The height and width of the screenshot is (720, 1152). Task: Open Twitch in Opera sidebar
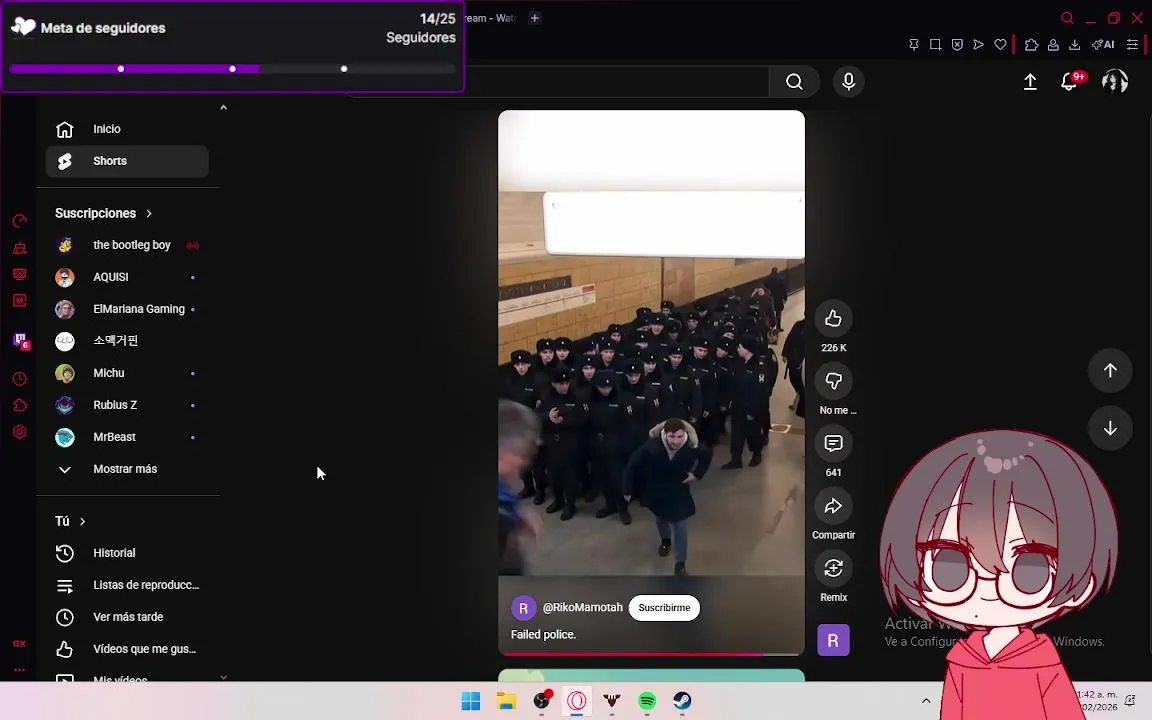tap(21, 341)
